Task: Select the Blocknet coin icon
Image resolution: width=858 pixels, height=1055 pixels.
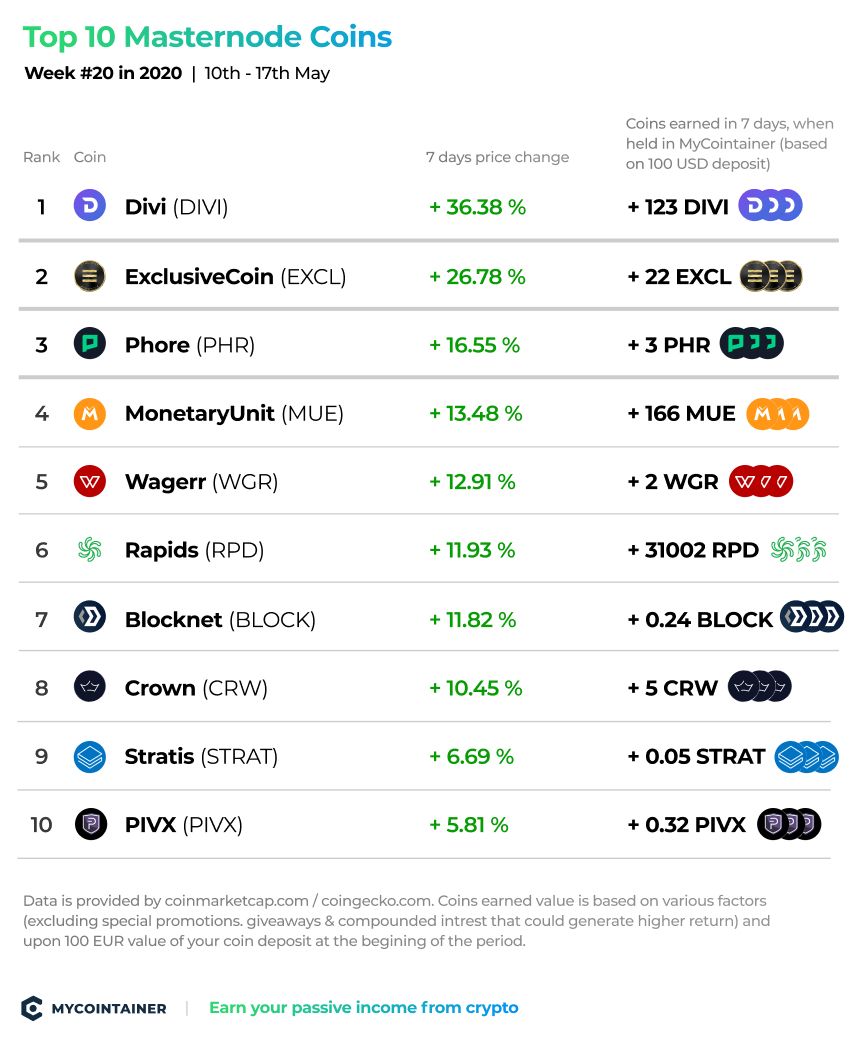Action: coord(90,617)
